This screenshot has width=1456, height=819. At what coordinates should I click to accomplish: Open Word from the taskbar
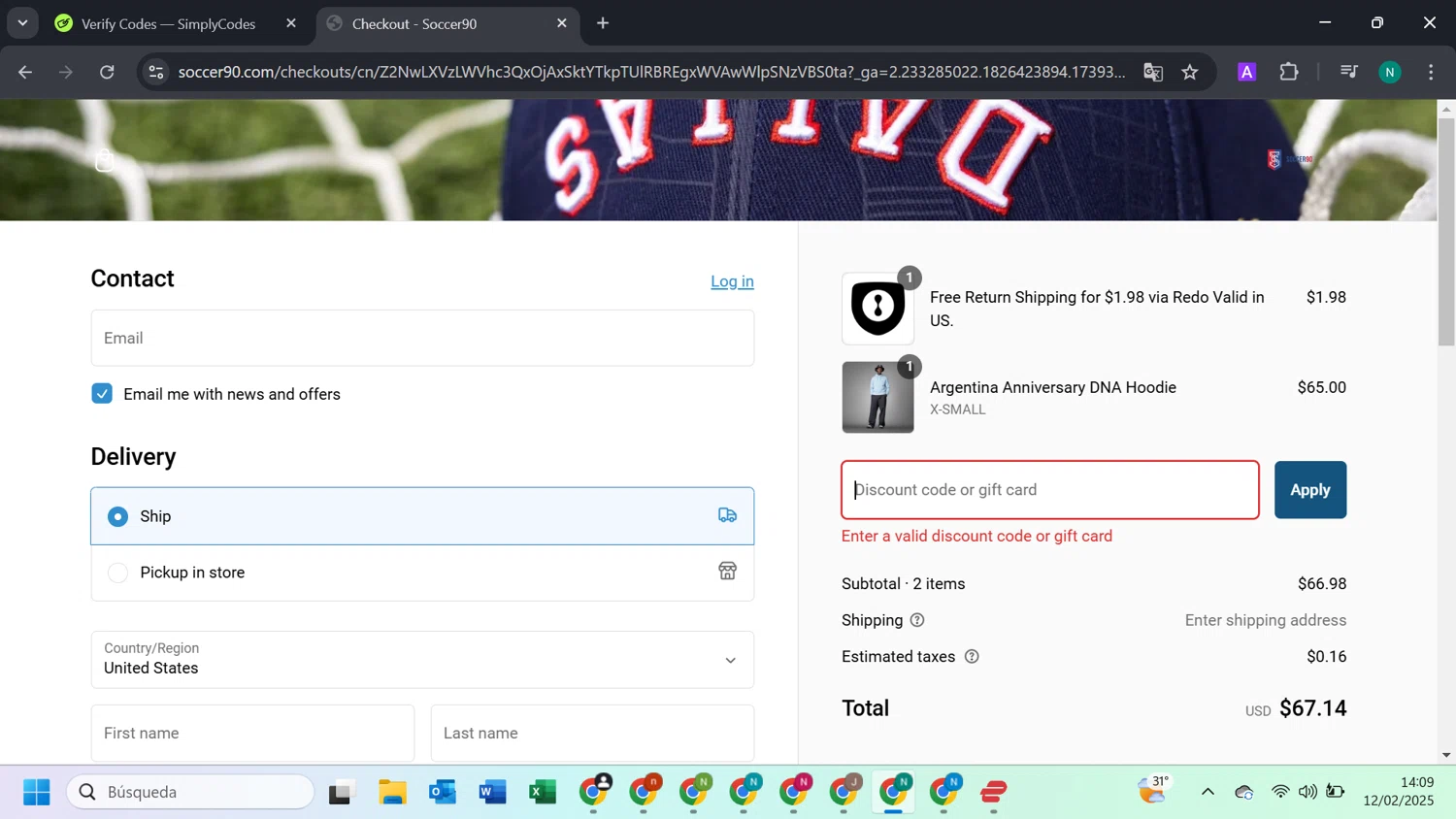(493, 792)
